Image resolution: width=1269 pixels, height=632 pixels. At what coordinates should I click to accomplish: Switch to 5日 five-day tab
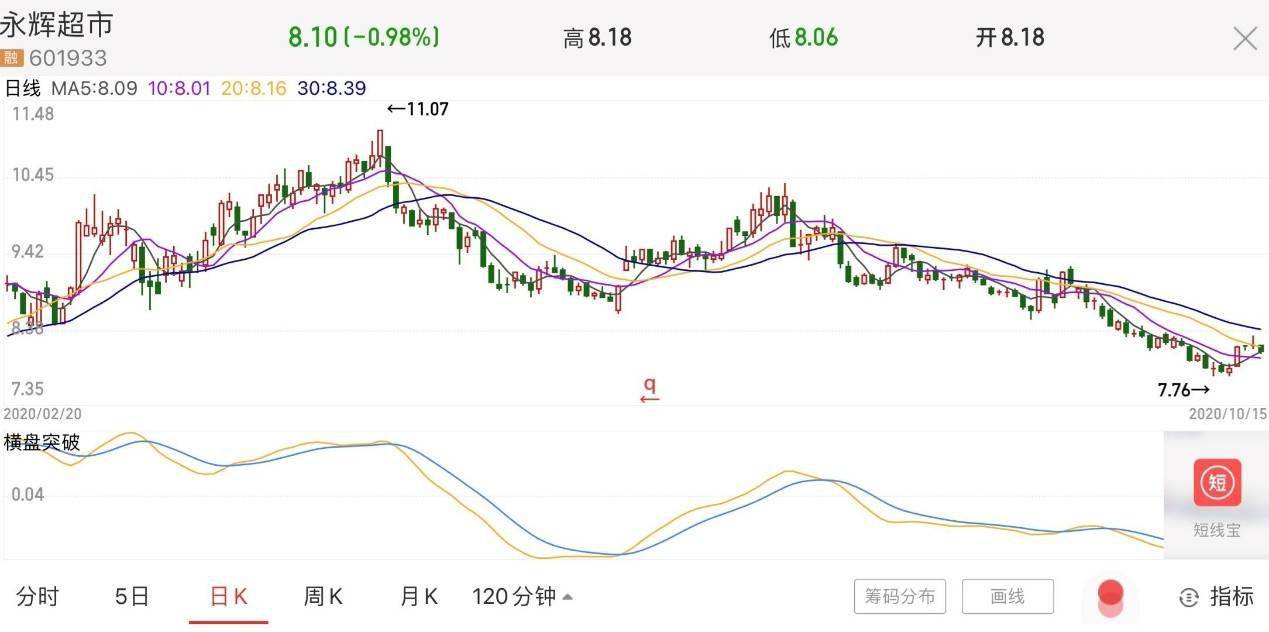132,597
